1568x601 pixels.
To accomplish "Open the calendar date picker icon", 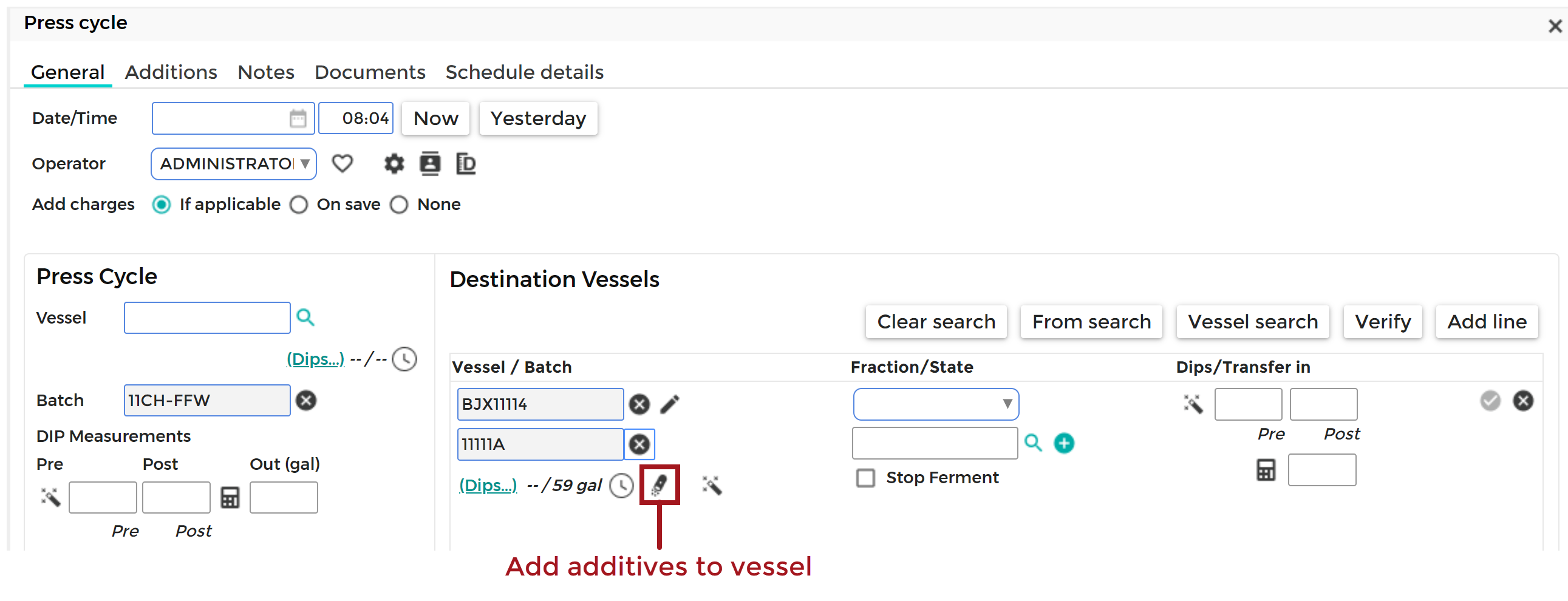I will tap(298, 118).
